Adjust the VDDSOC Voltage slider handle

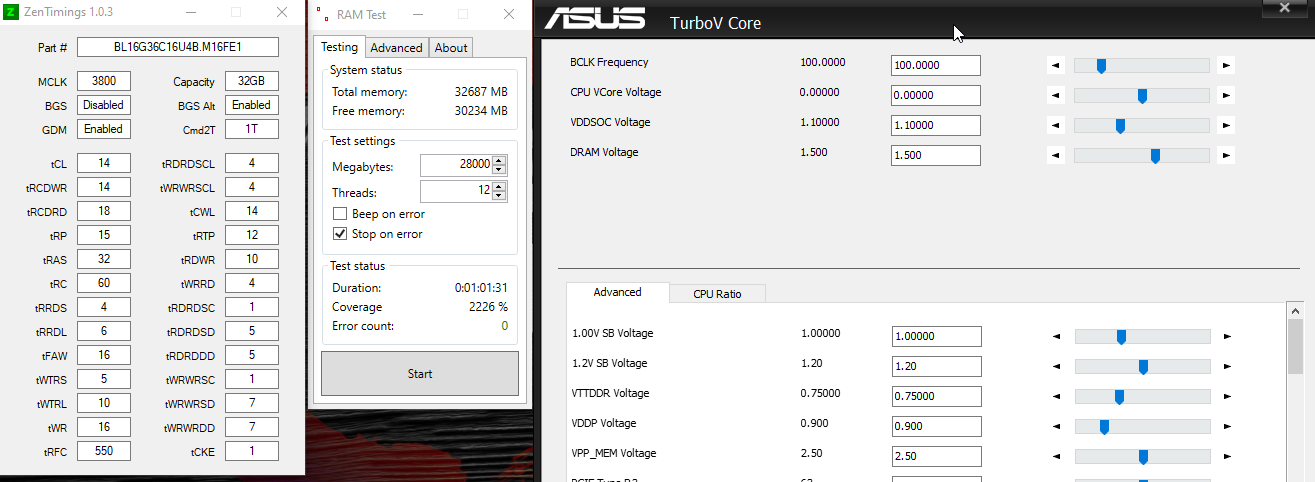[x=1120, y=126]
